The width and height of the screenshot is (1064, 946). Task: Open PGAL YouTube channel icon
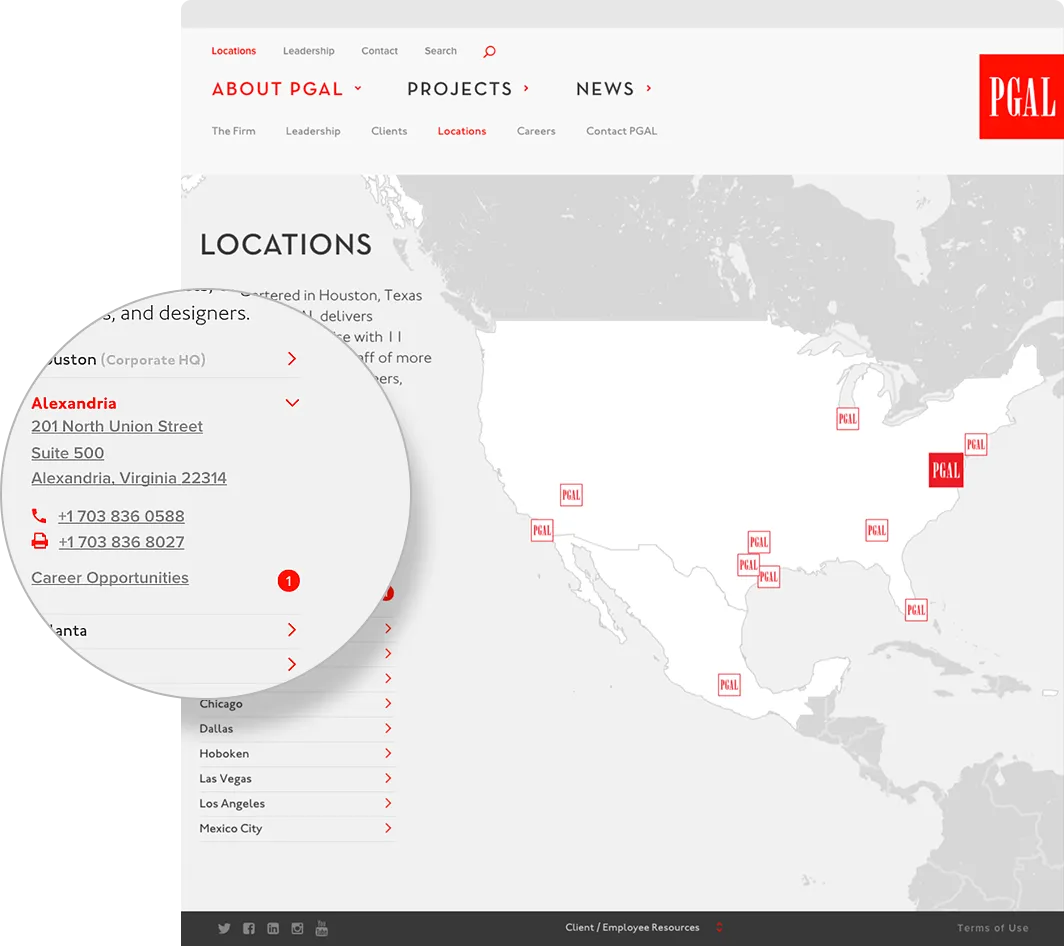(322, 928)
